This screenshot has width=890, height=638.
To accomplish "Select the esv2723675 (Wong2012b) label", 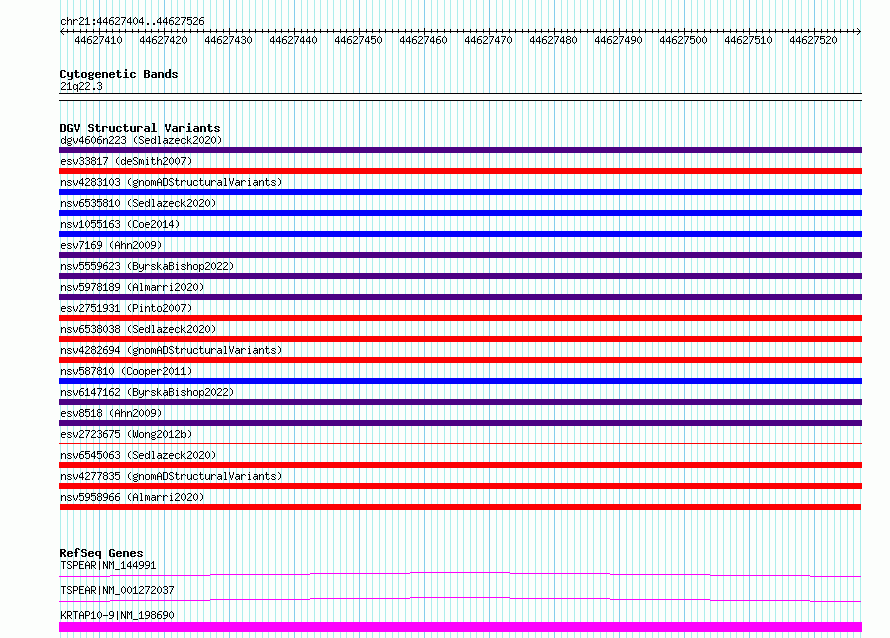I will coord(126,434).
